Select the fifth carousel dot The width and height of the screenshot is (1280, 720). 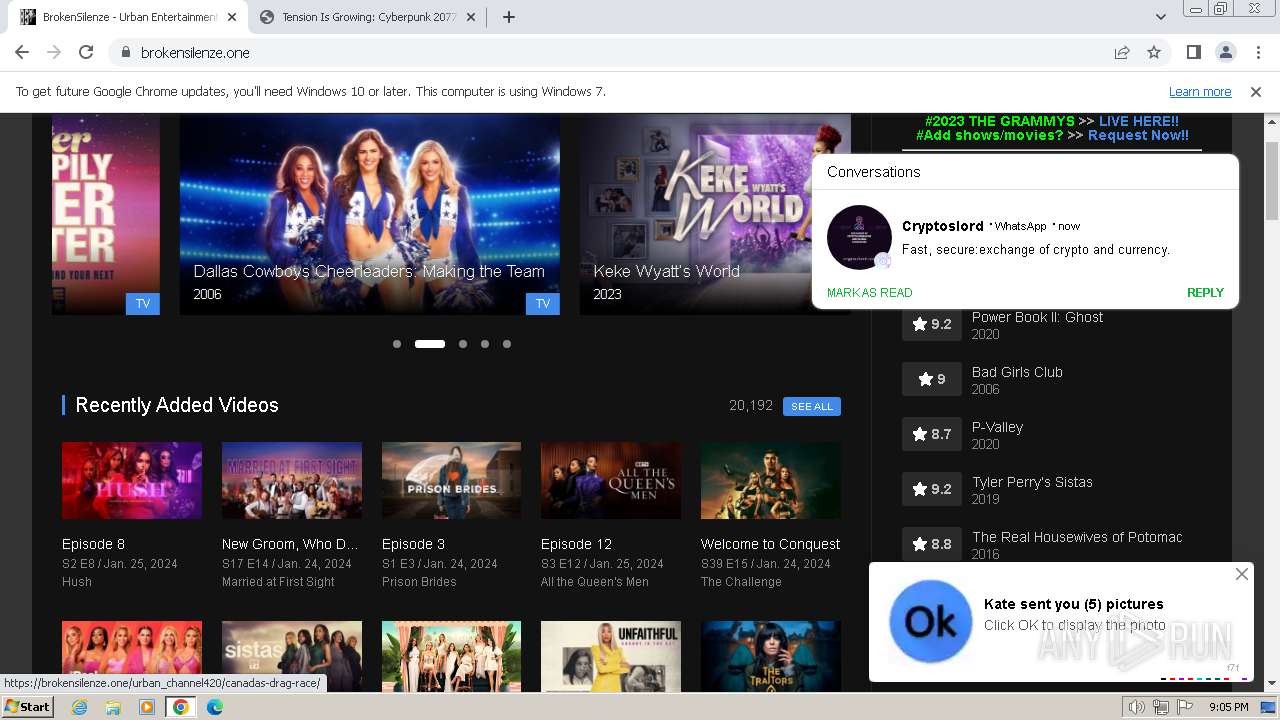click(507, 344)
